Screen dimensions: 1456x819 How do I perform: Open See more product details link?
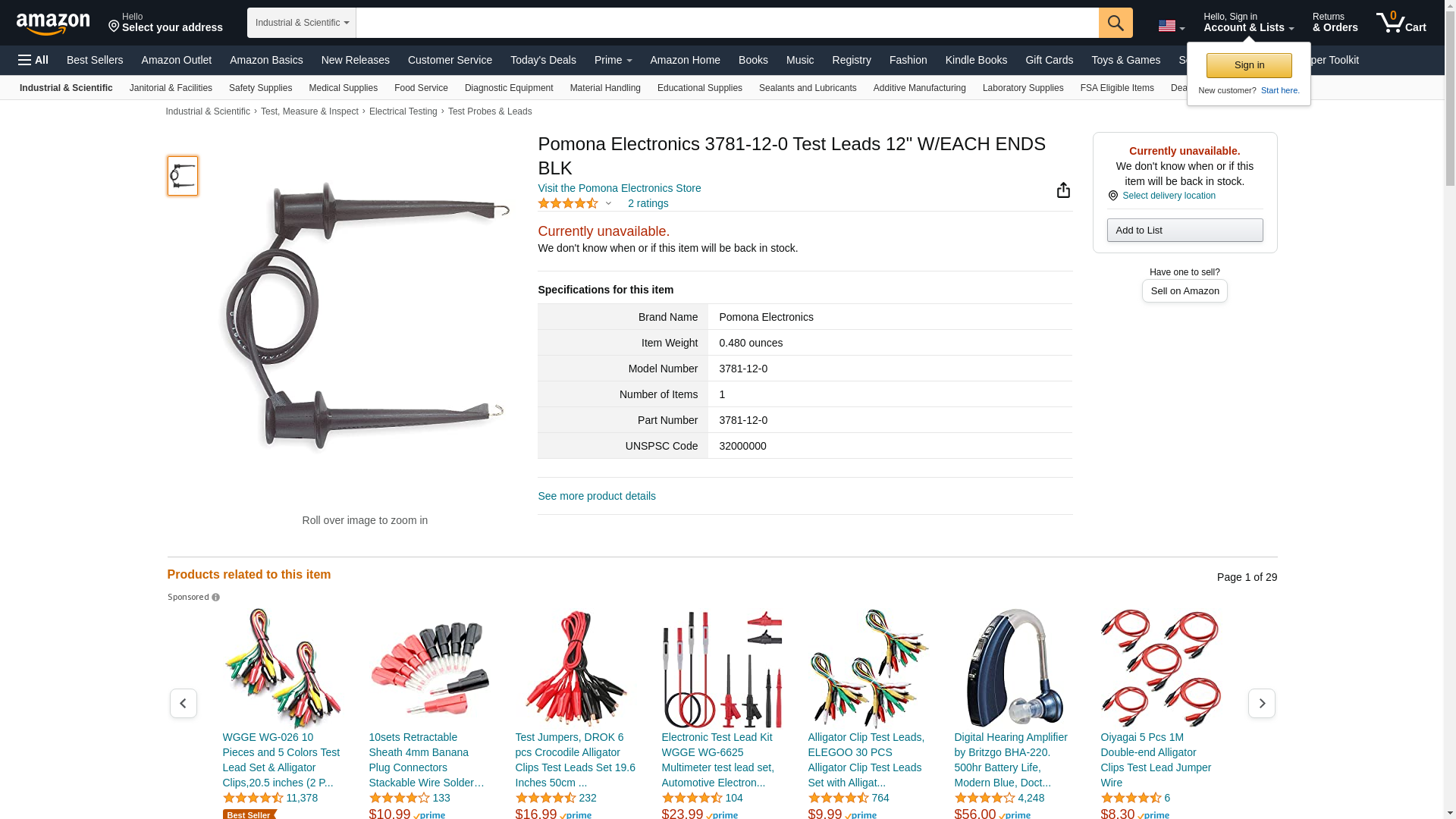(x=597, y=496)
